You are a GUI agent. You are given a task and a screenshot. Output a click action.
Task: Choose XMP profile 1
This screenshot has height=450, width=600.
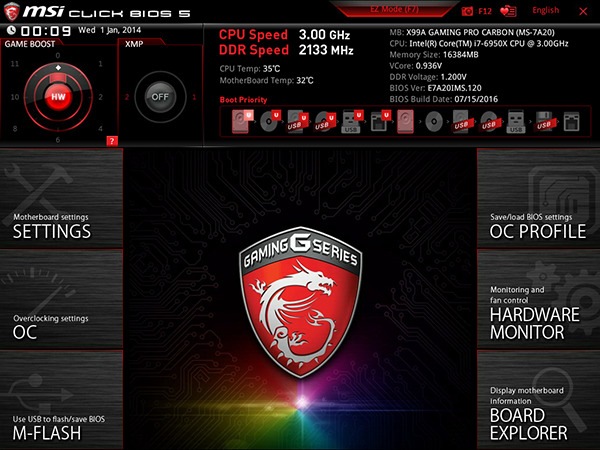[x=194, y=97]
